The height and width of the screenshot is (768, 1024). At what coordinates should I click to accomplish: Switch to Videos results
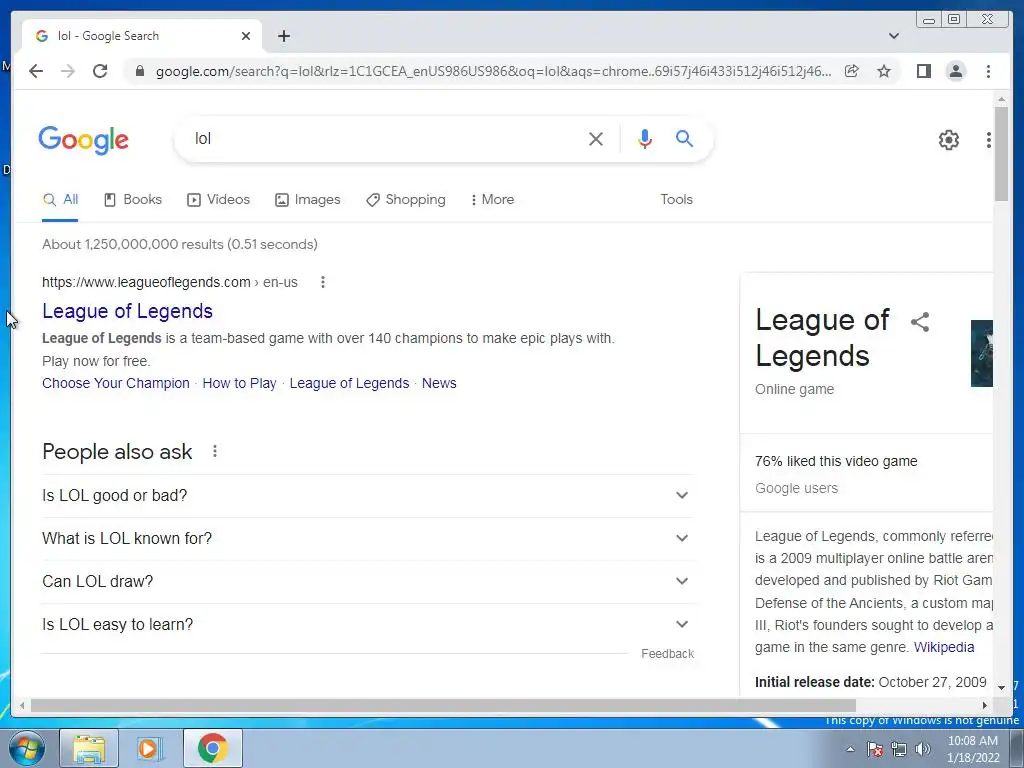point(219,200)
